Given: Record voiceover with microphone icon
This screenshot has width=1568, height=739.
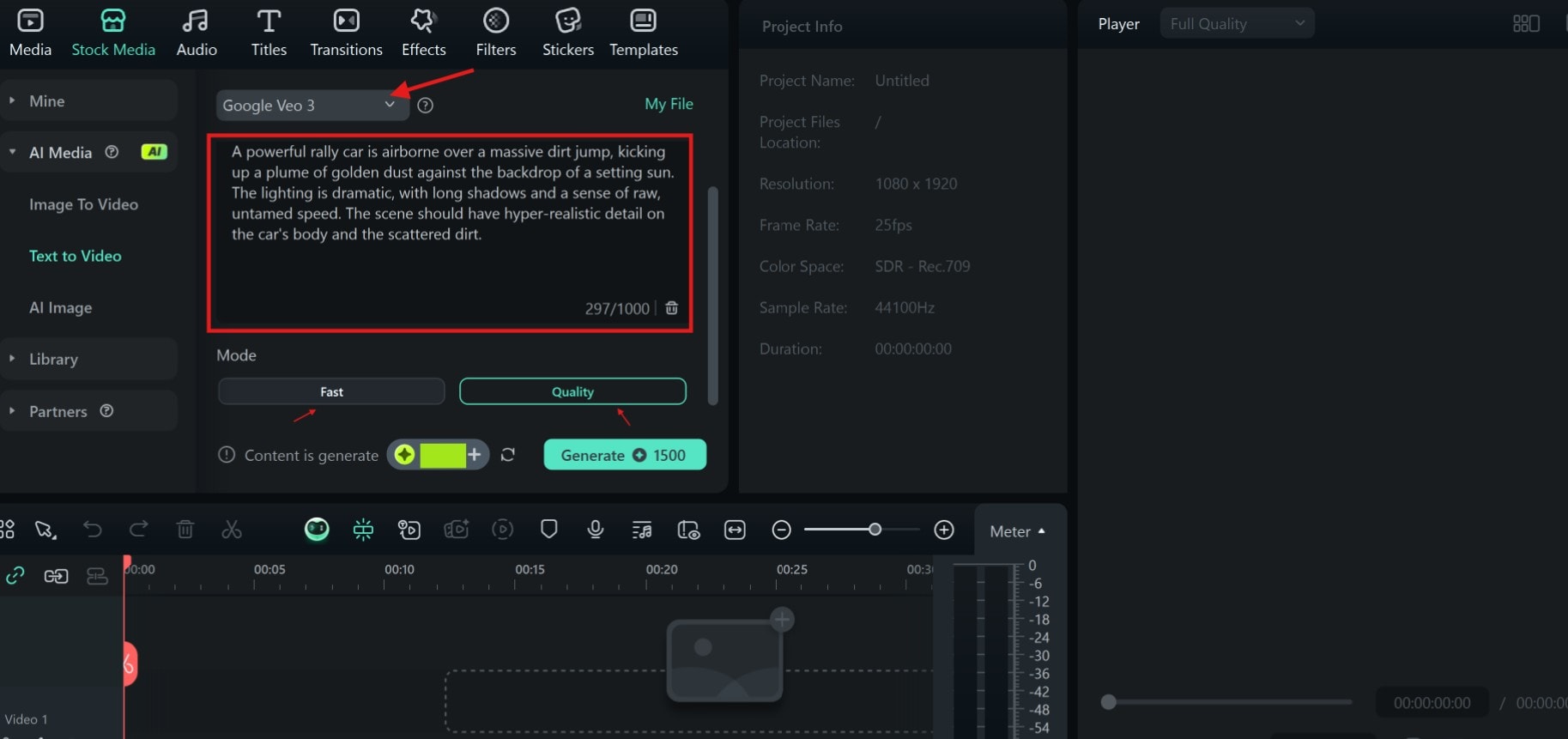Looking at the screenshot, I should 596,530.
